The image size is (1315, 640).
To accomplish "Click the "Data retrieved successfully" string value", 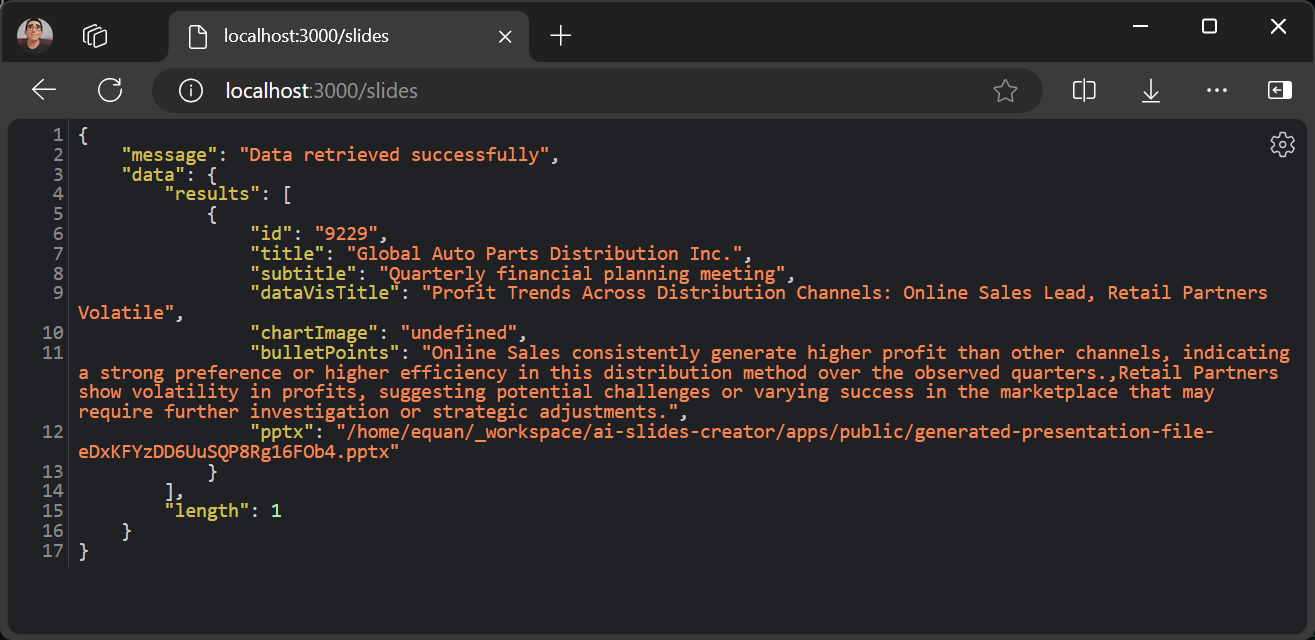I will [x=394, y=155].
